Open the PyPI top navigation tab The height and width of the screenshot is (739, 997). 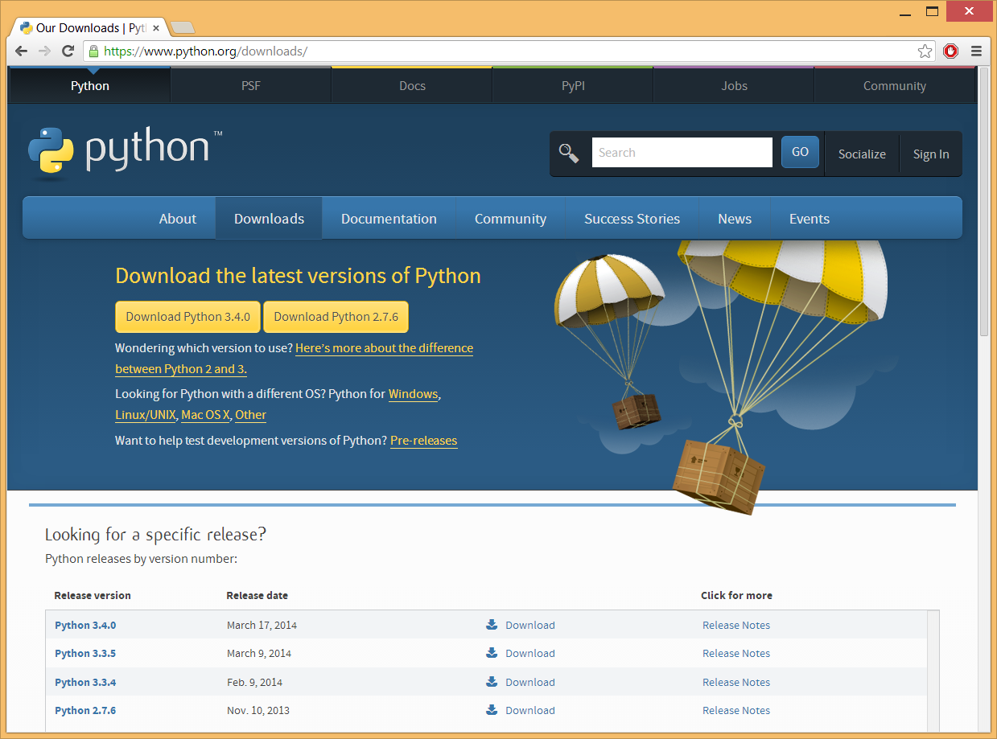click(x=573, y=86)
